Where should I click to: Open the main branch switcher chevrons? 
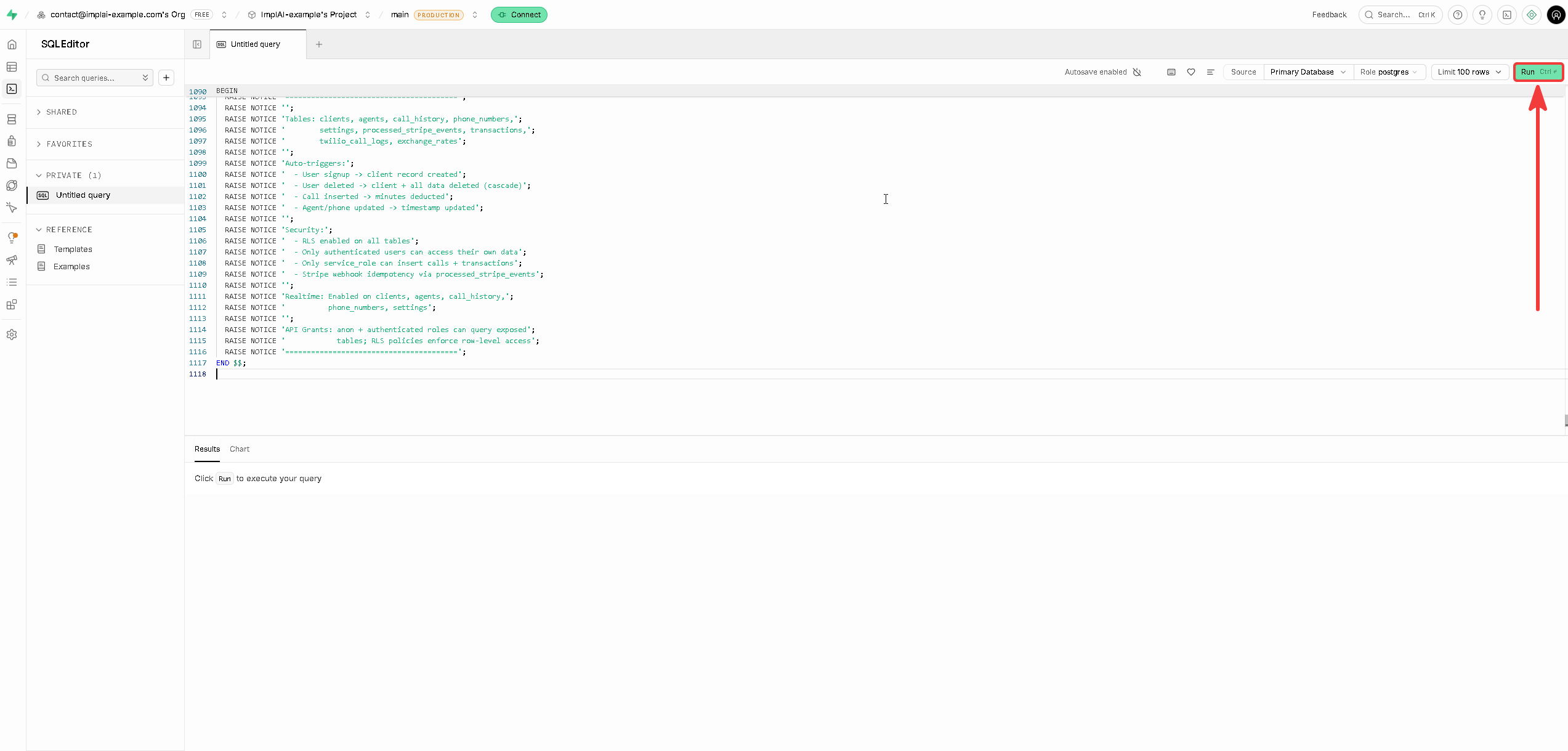(x=475, y=15)
